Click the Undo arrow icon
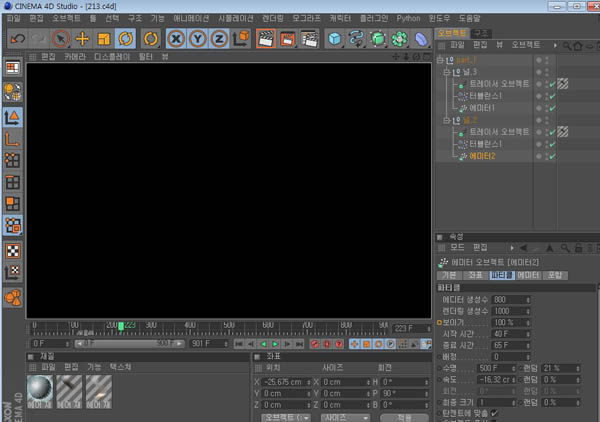The width and height of the screenshot is (600, 422). [x=18, y=39]
